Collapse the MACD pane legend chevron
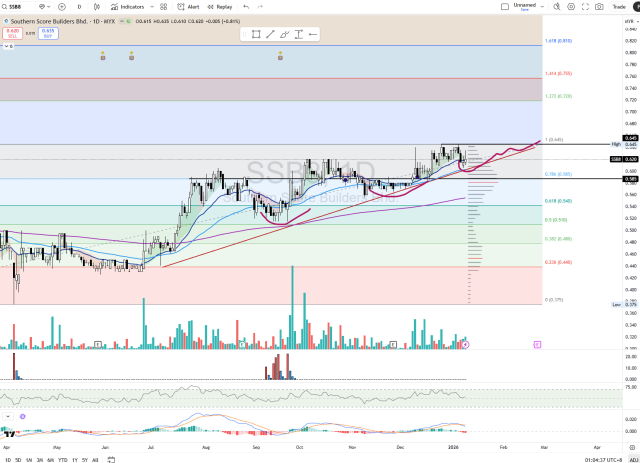 pos(8,416)
